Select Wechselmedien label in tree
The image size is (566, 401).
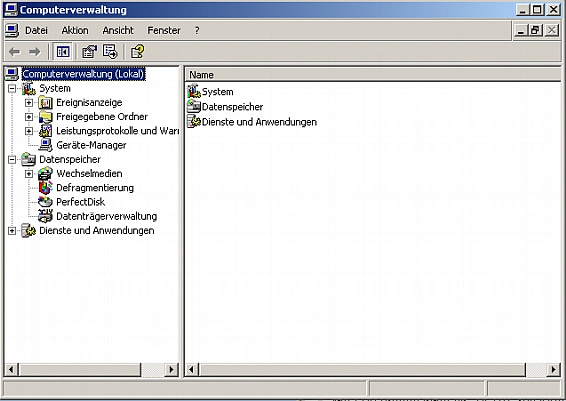(89, 174)
